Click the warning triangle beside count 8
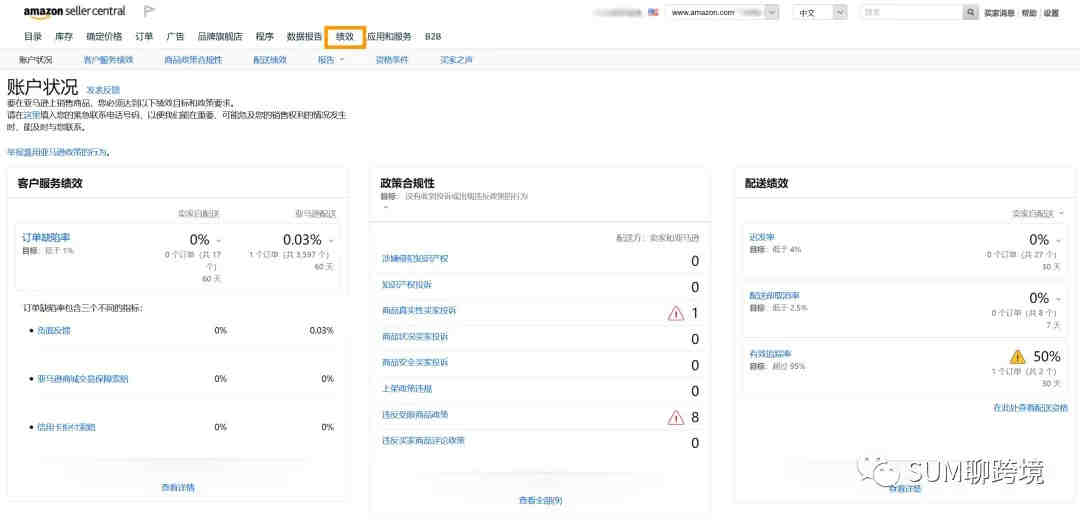The height and width of the screenshot is (520, 1080). tap(676, 417)
